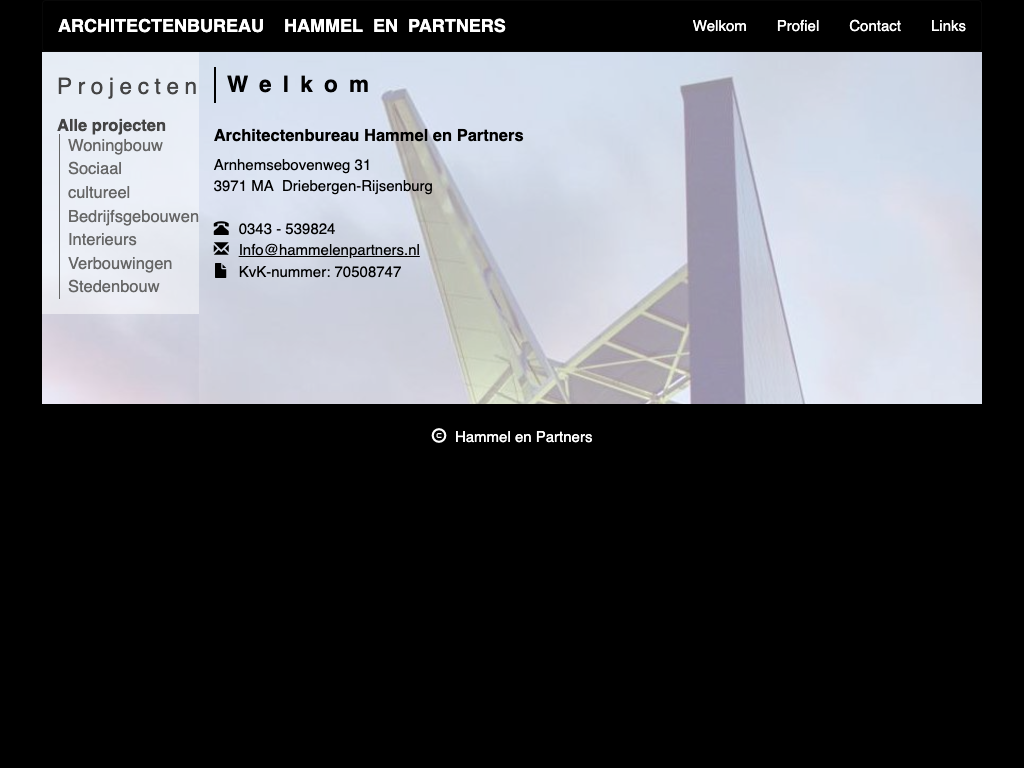Open the Contact page
This screenshot has height=768, width=1024.
pos(874,26)
